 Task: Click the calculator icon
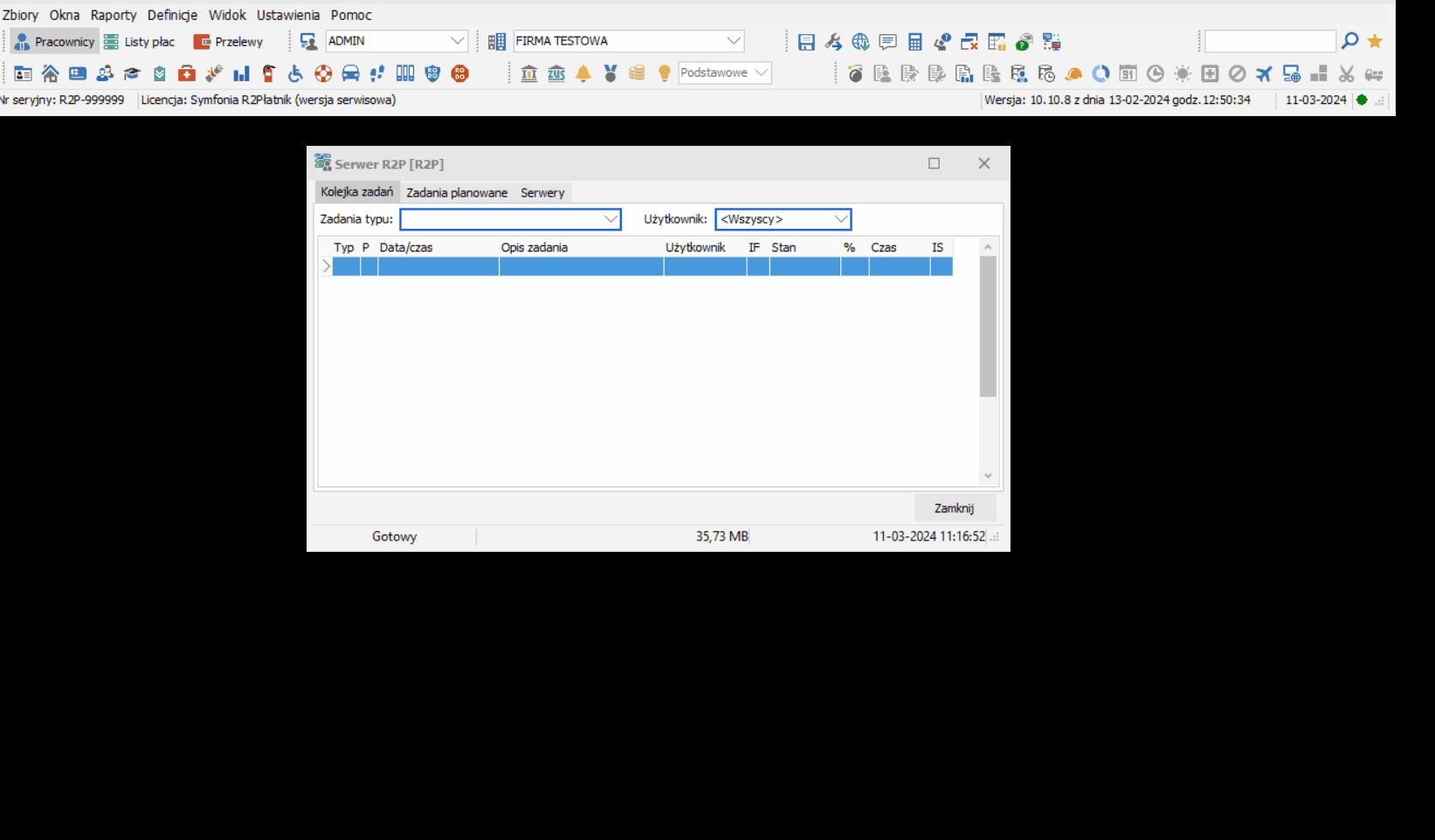tap(915, 42)
